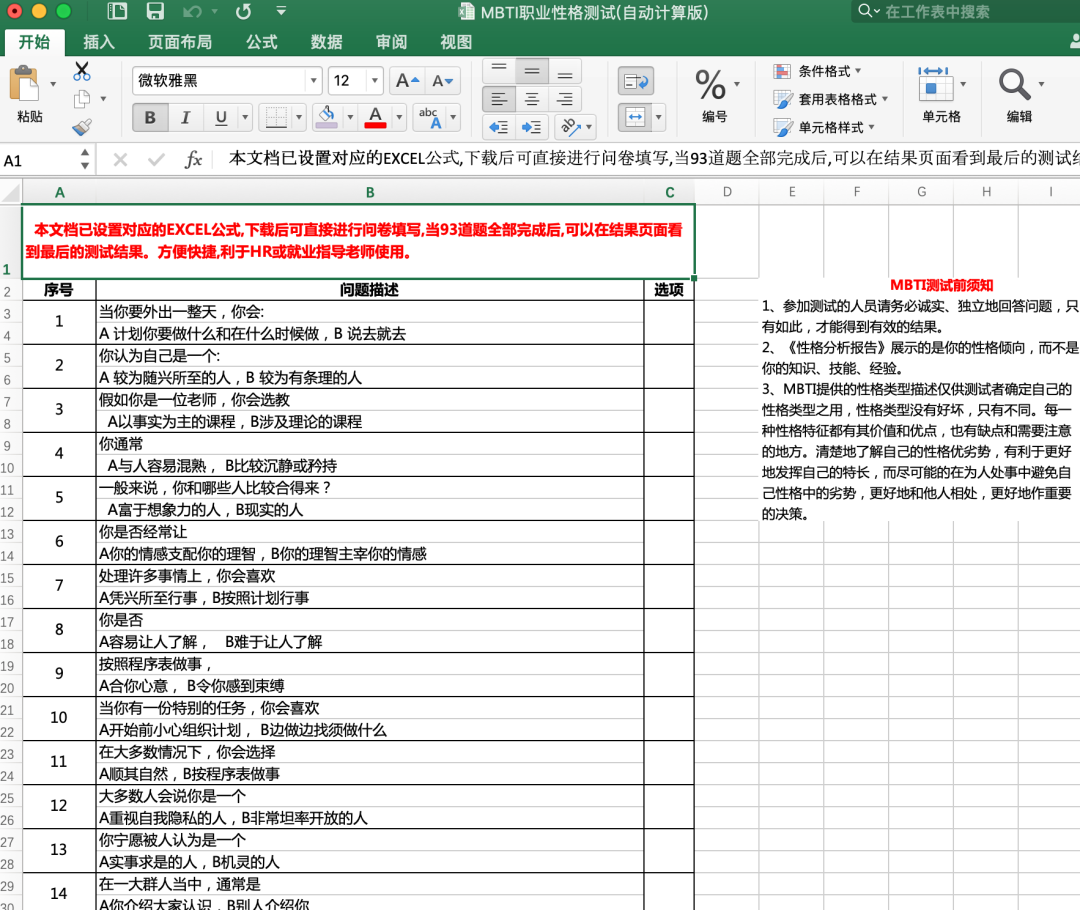This screenshot has width=1080, height=910.
Task: Switch to the 审阅 tab
Action: point(391,42)
